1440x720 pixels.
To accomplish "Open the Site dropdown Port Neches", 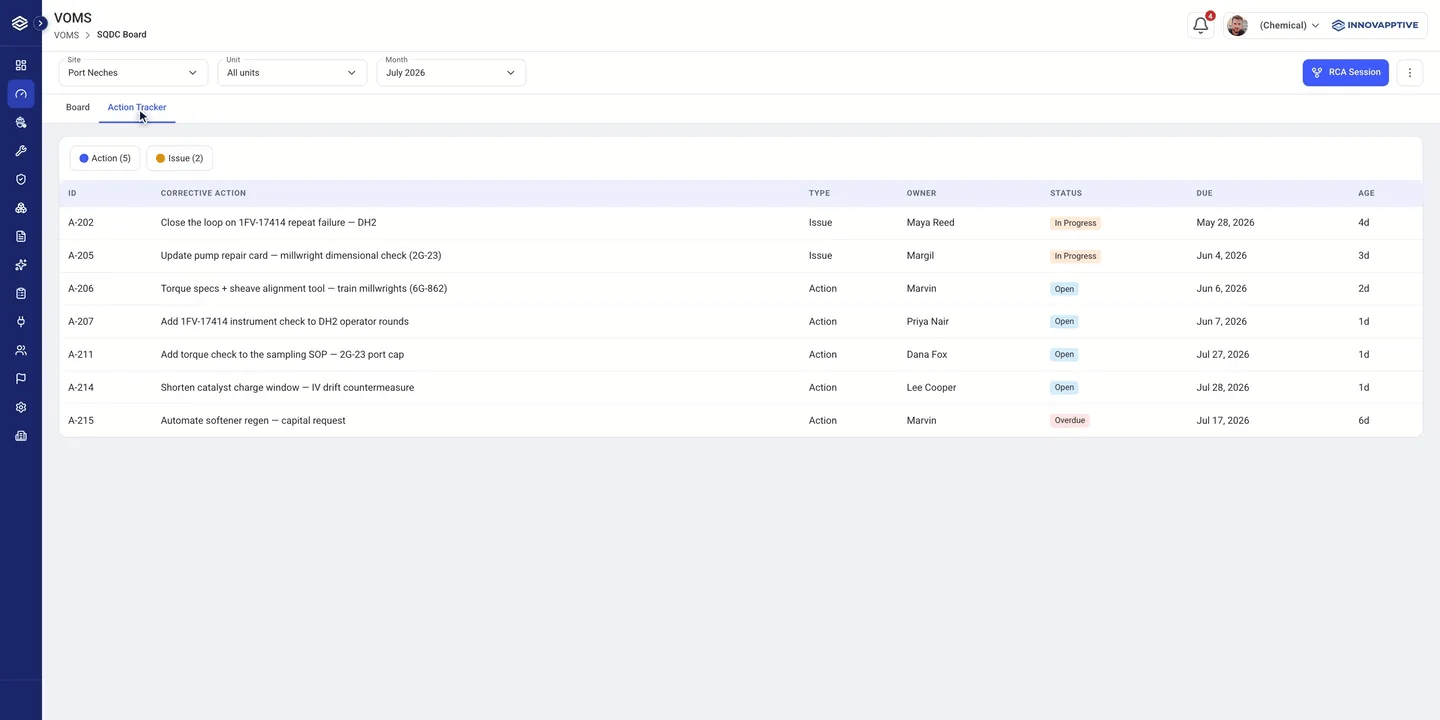I will [133, 72].
